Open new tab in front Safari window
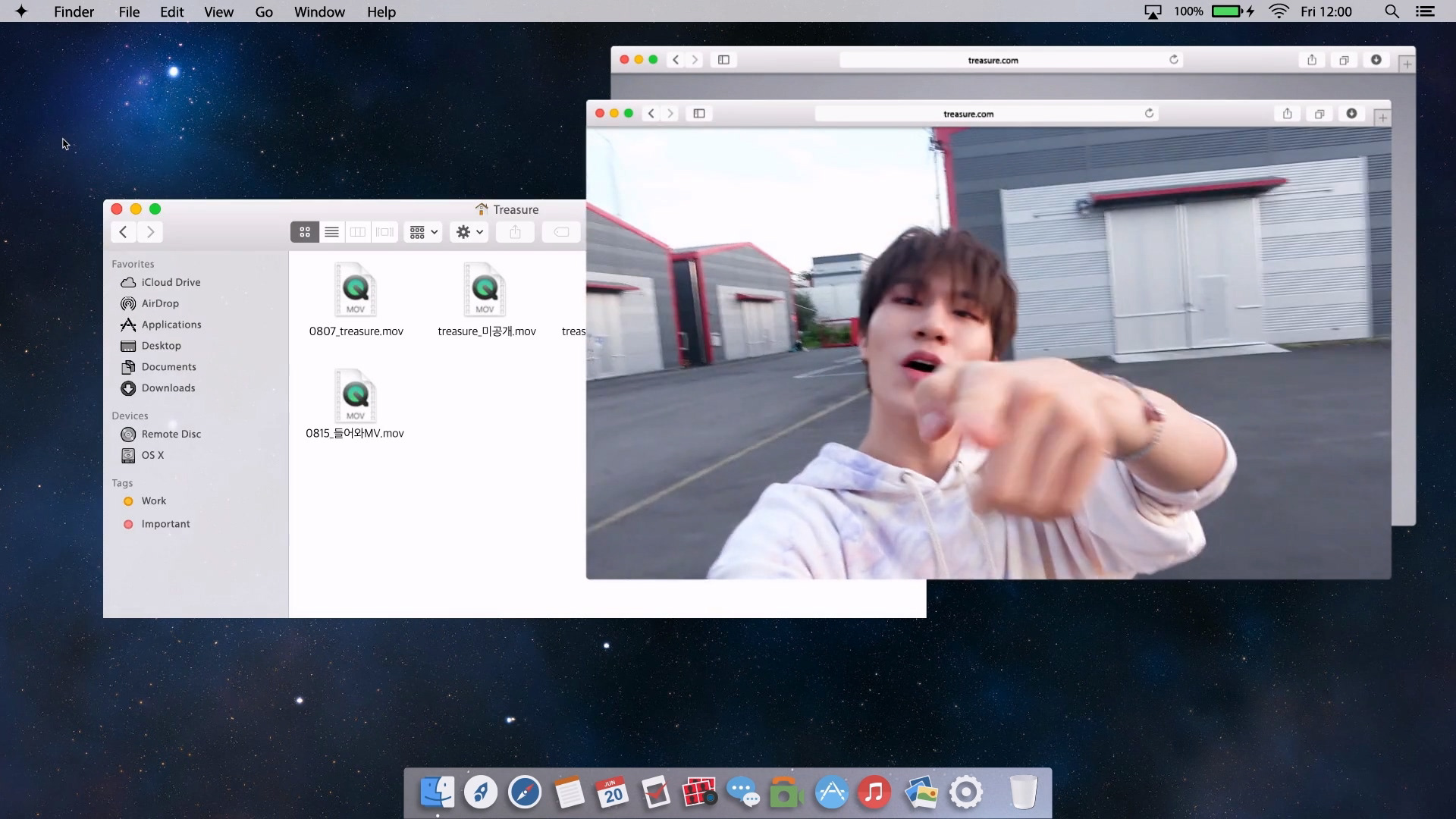The image size is (1456, 819). click(1382, 118)
